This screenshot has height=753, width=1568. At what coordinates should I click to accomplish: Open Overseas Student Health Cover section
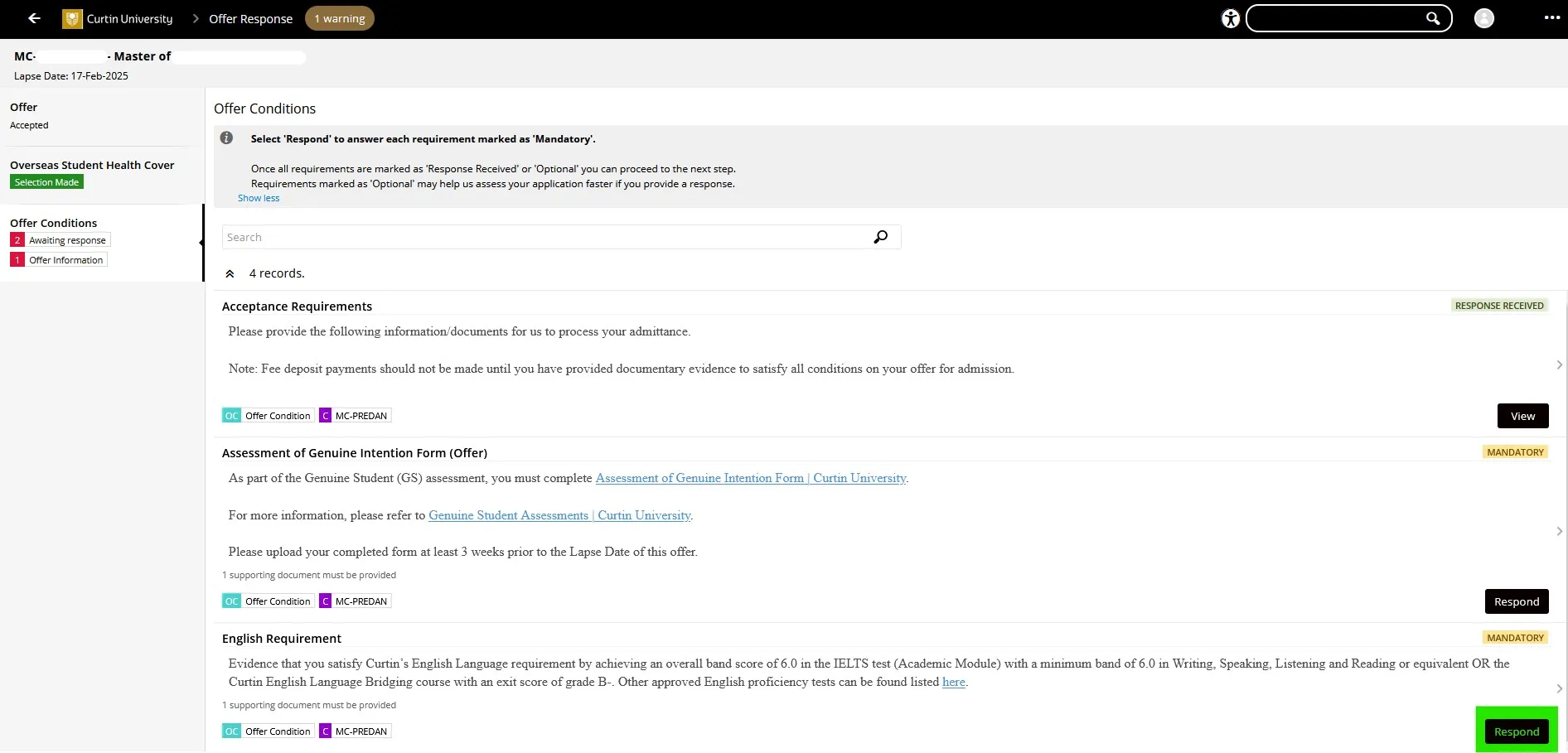click(x=92, y=165)
